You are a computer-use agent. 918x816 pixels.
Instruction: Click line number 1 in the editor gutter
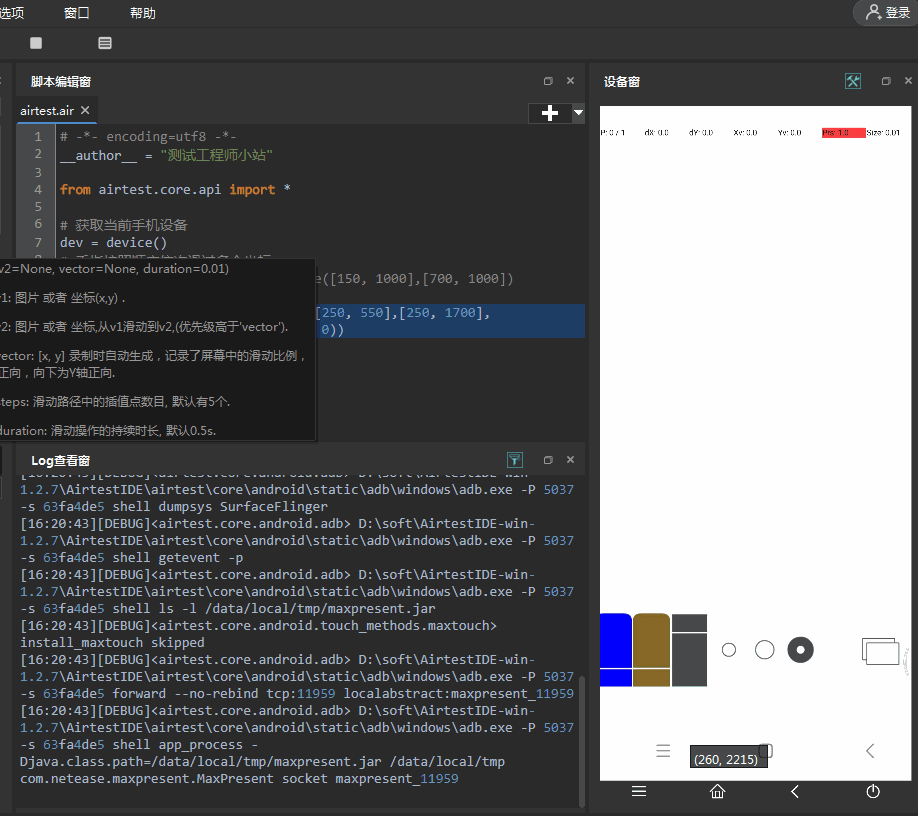click(x=37, y=136)
